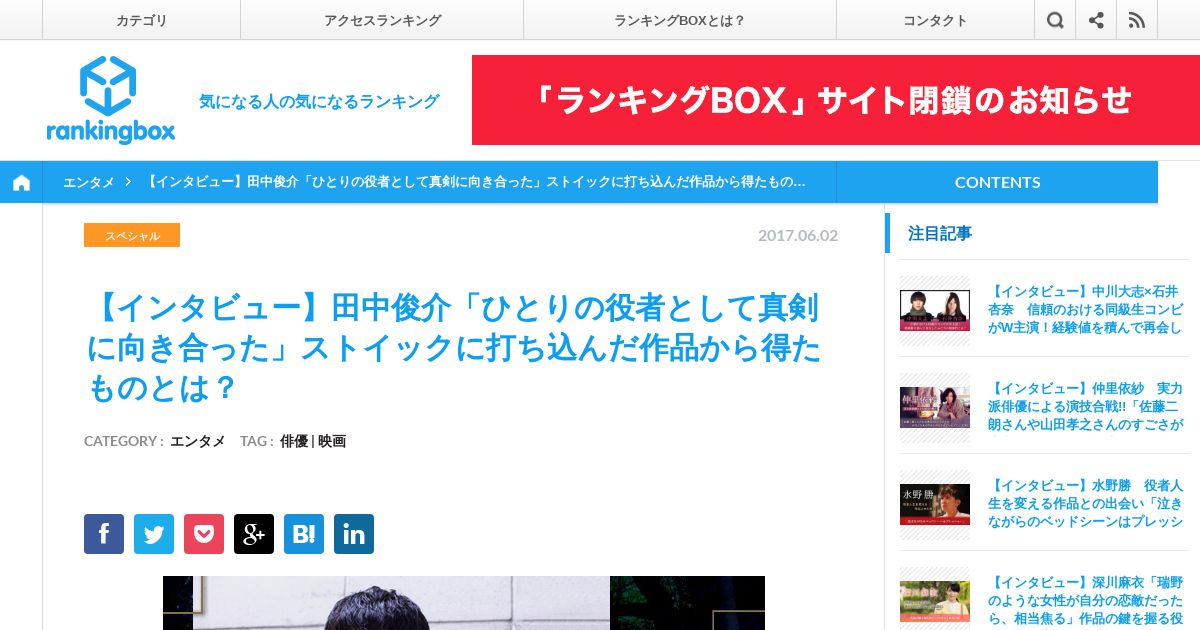Open the コンタクト menu item

(x=935, y=20)
